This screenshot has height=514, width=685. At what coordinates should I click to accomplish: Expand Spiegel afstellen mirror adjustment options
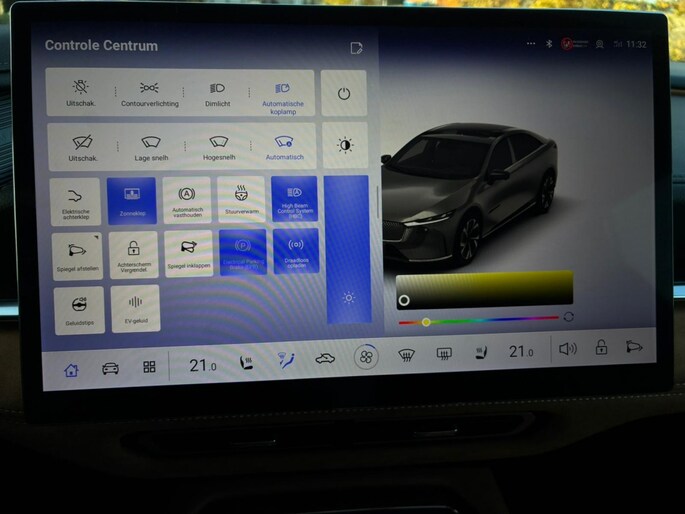77,255
